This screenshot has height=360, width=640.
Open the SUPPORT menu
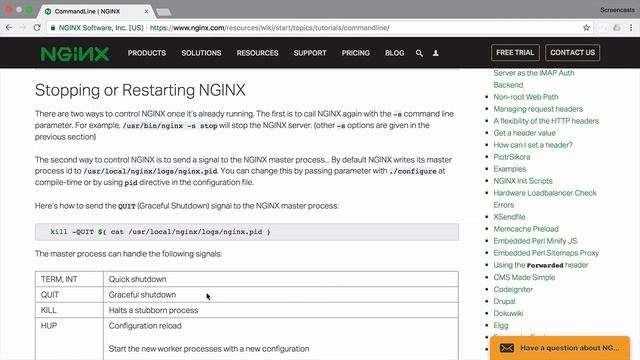tap(310, 53)
